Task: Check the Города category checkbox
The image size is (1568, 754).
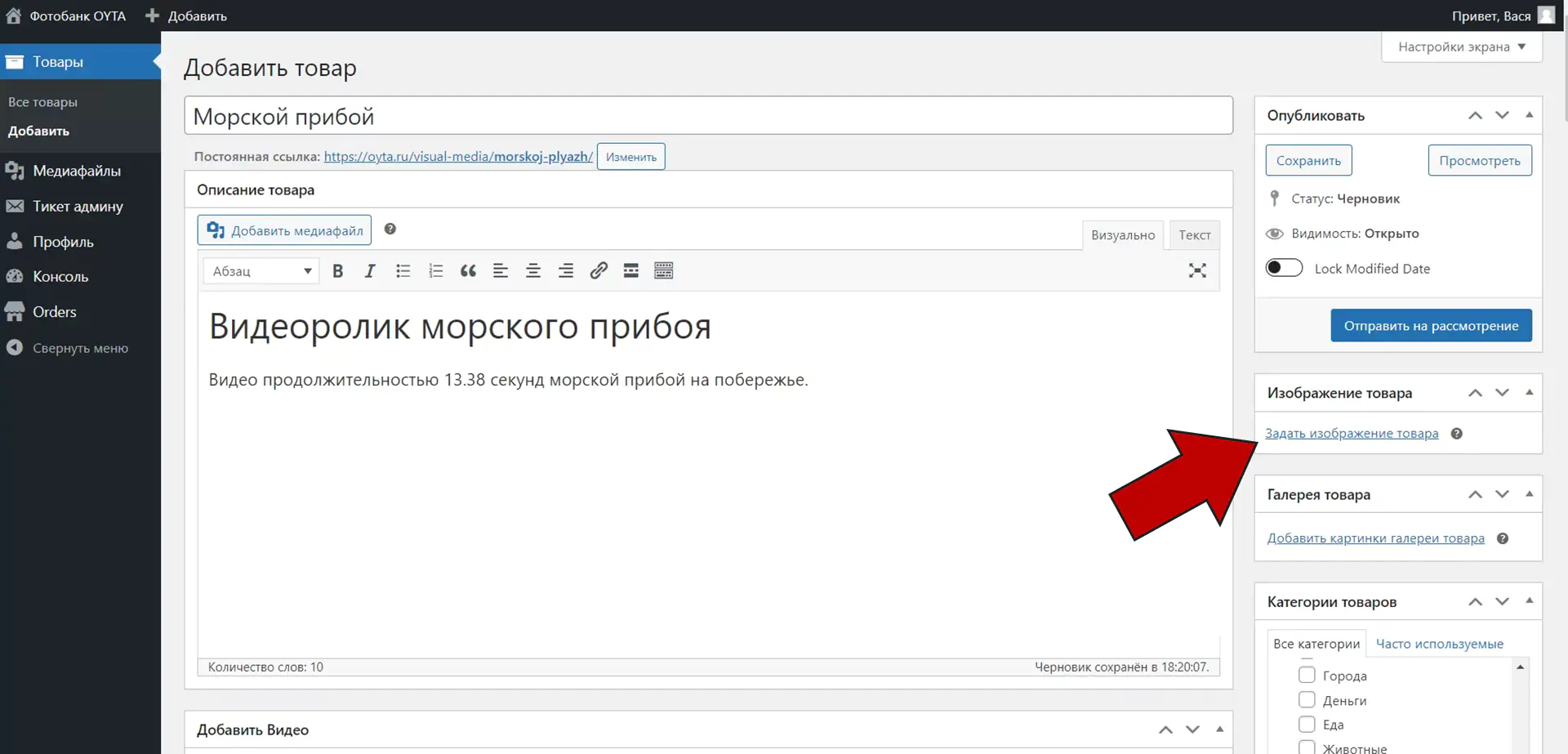Action: pos(1307,676)
